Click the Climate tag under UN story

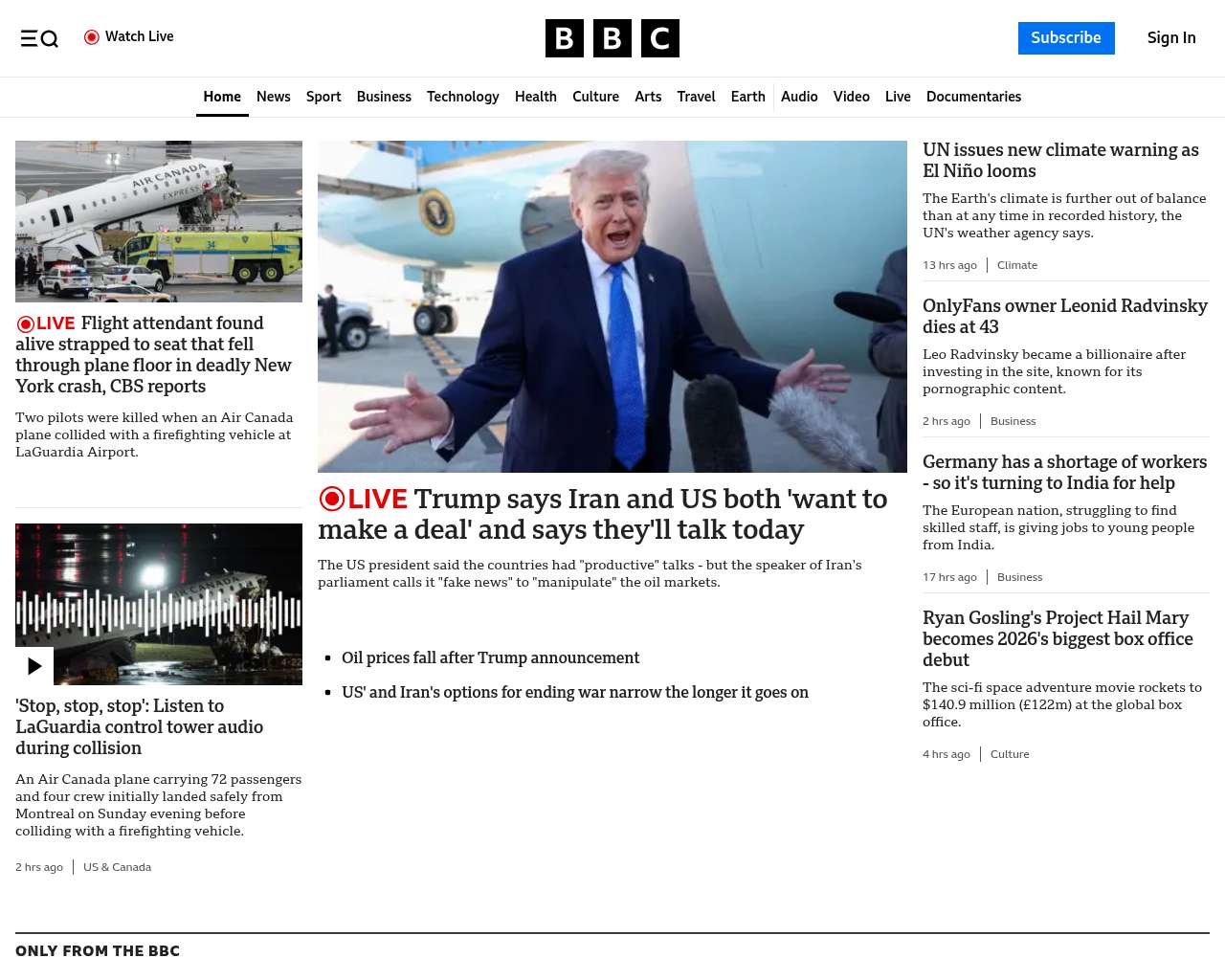point(1017,265)
